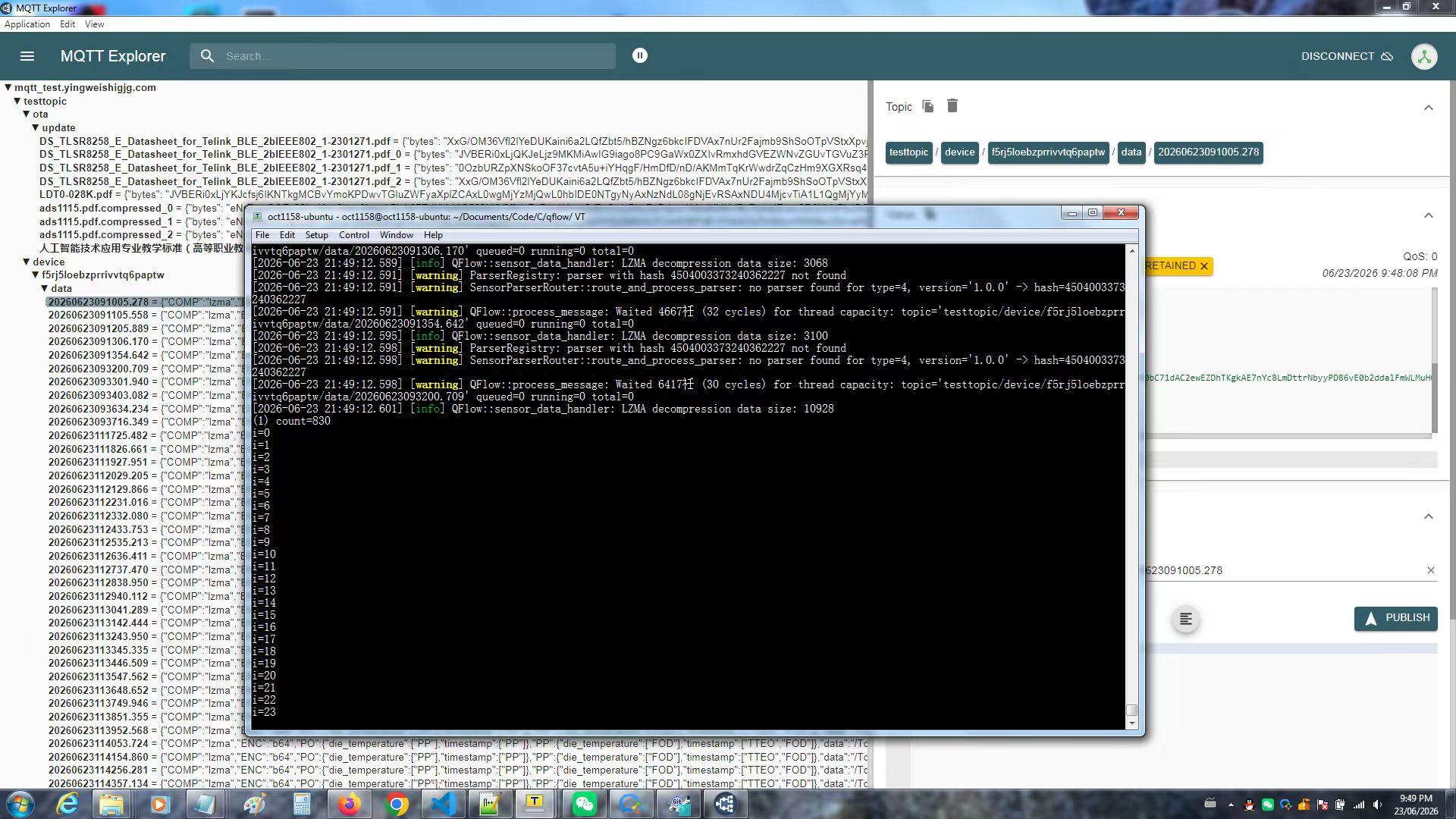Collapse the Publish panel chevron
The width and height of the screenshot is (1456, 819).
tap(1429, 516)
